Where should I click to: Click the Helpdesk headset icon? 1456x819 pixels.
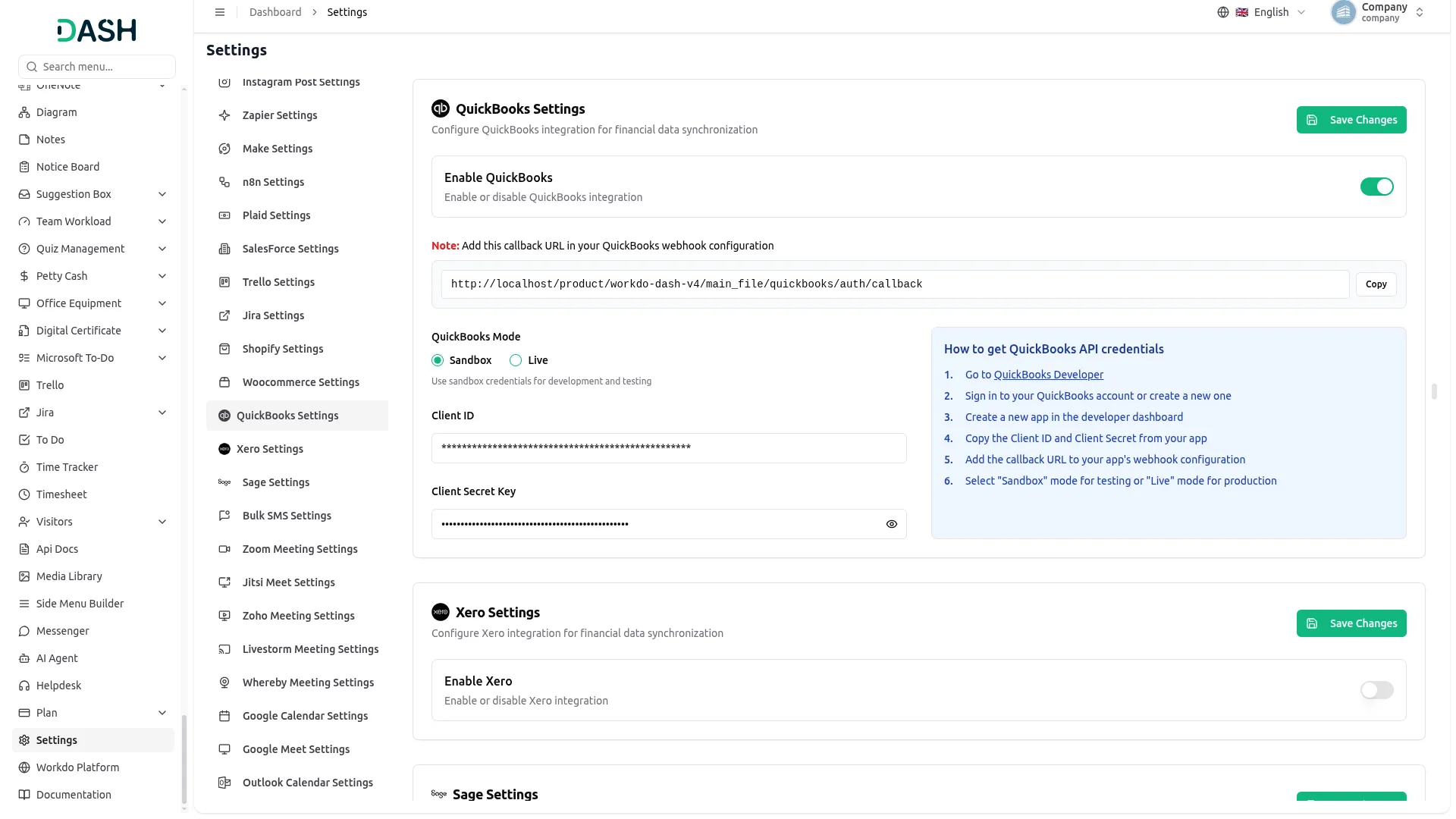click(24, 686)
